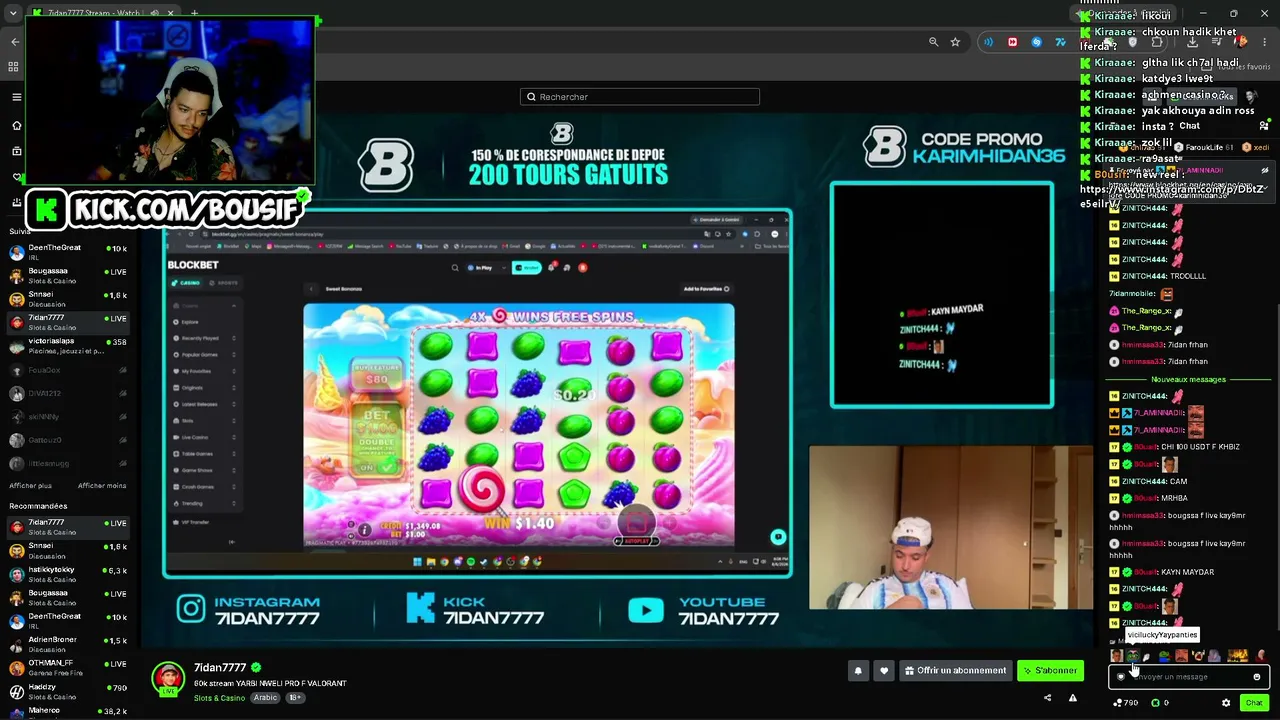This screenshot has height=720, width=1280.
Task: Focus the Envoyer un message chat input
Action: click(1188, 677)
